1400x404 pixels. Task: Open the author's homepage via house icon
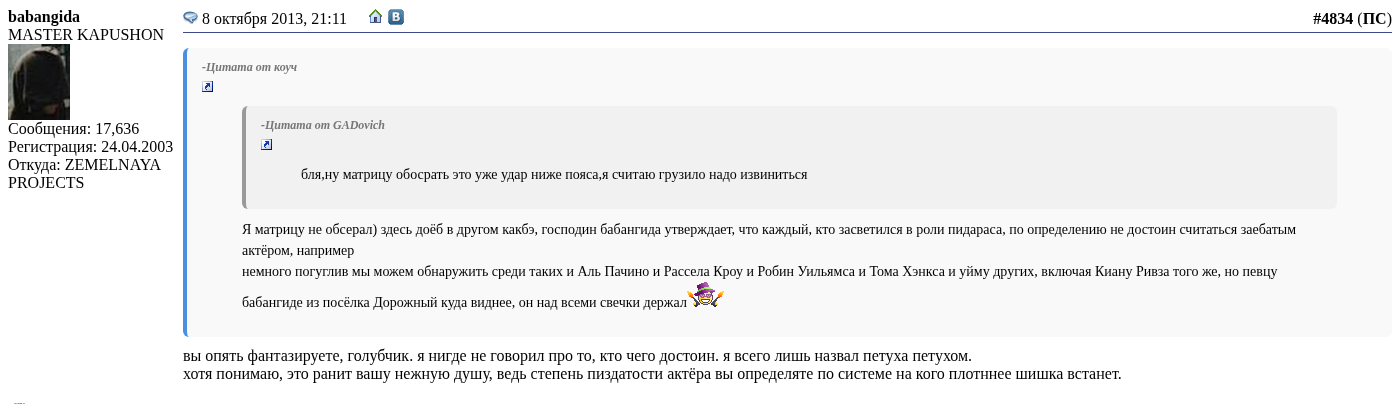[x=376, y=17]
